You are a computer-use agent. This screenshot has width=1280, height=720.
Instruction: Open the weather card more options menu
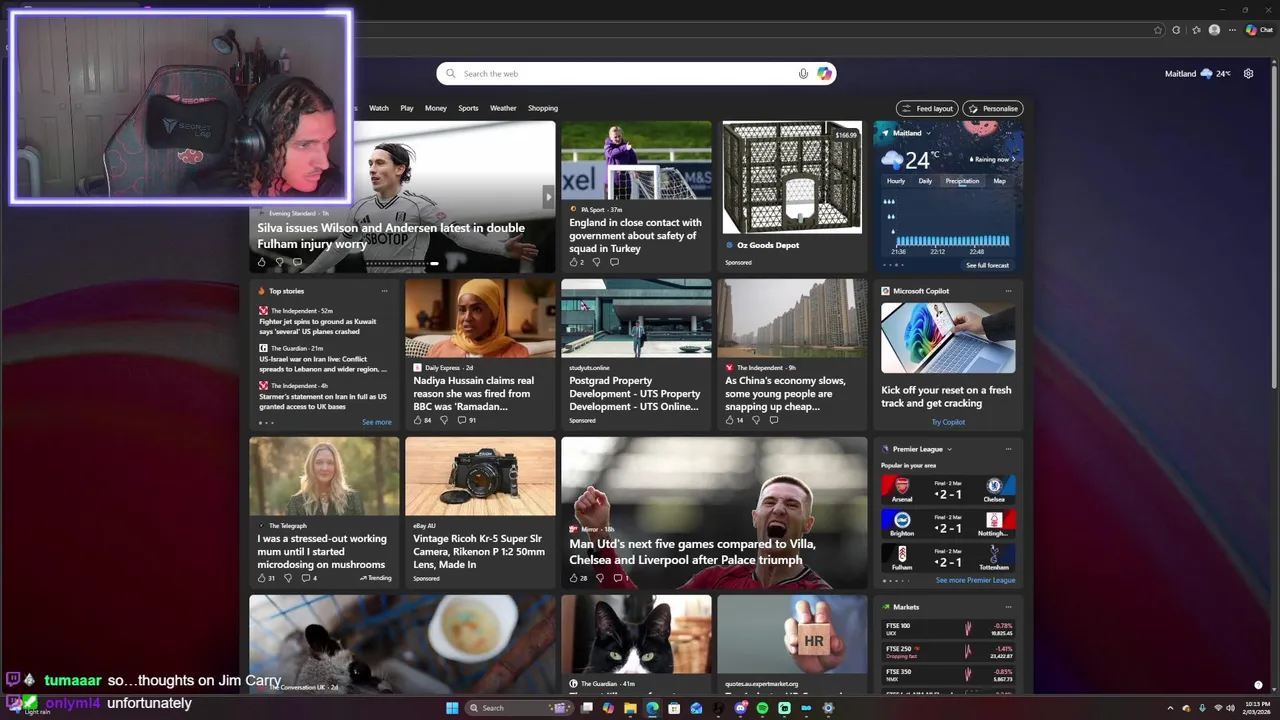point(1008,133)
